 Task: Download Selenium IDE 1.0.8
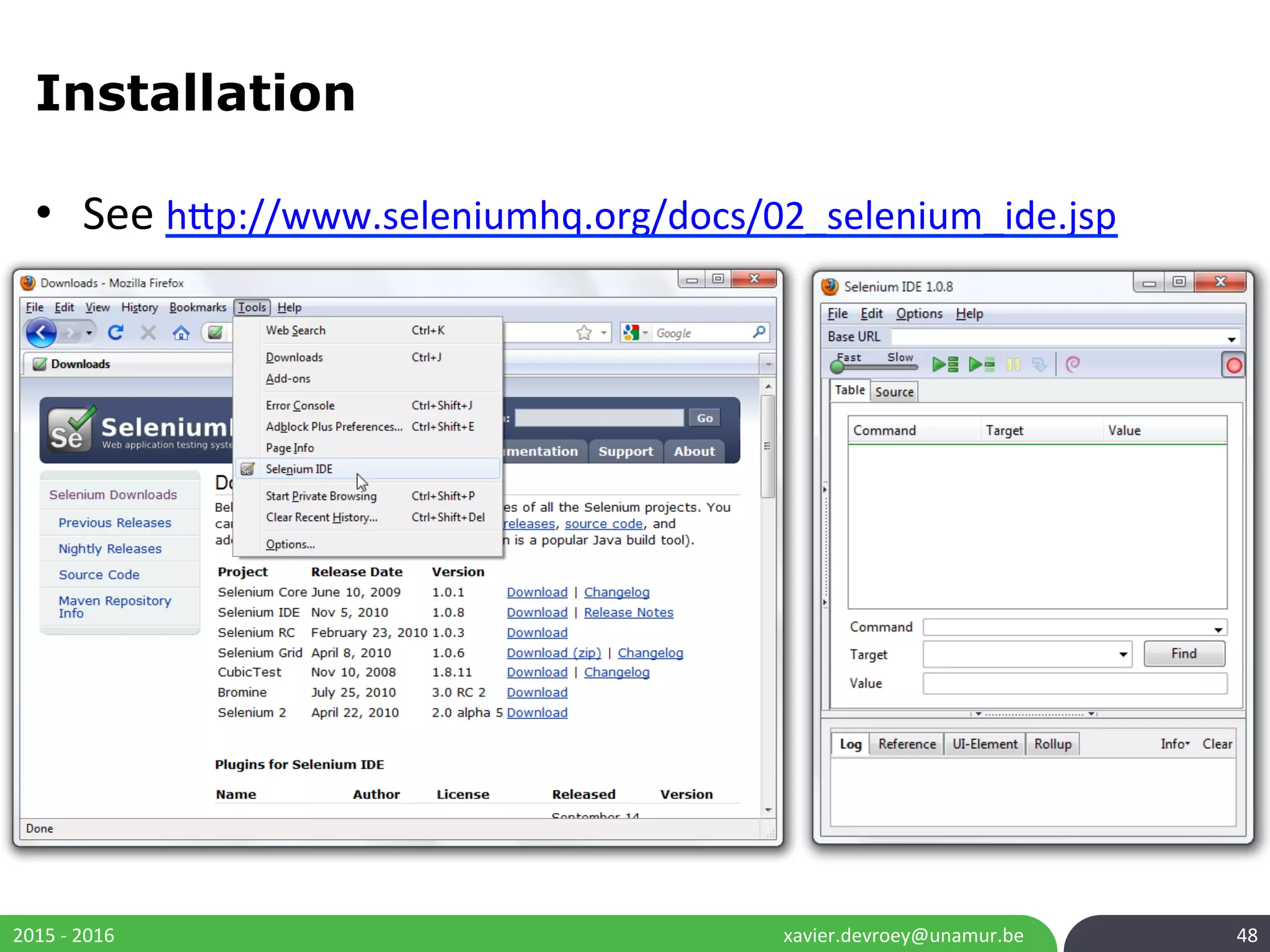click(537, 612)
